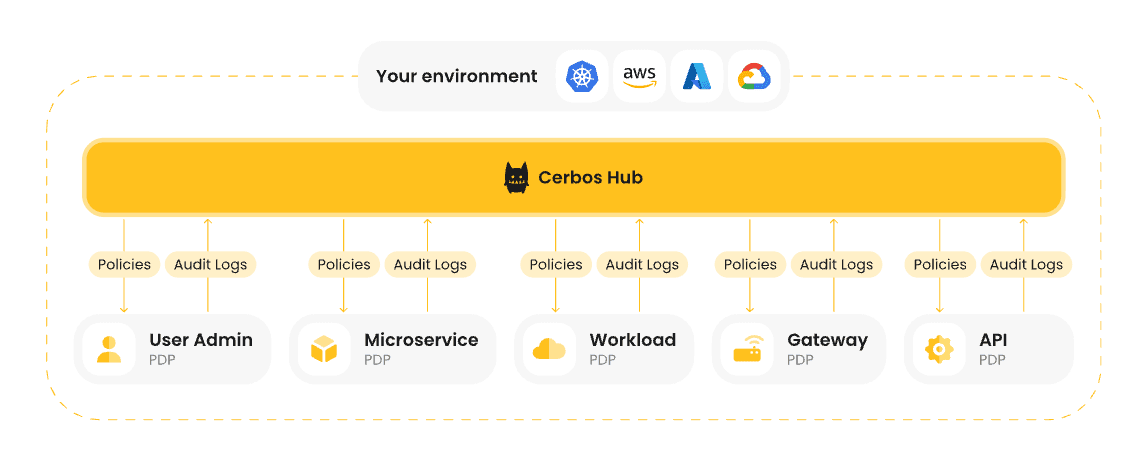
Task: Click the User Admin title text
Action: pyautogui.click(x=201, y=340)
